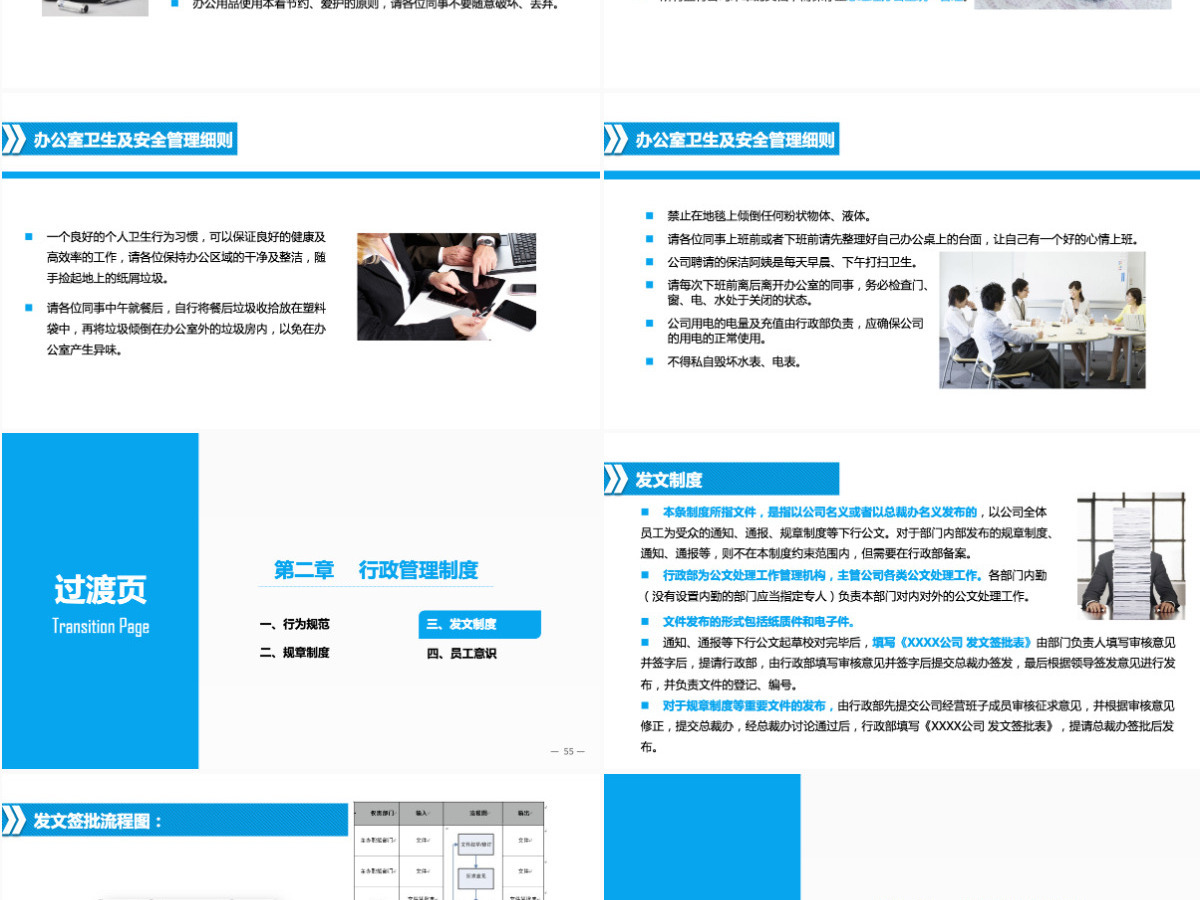Click the Transition Page subtitle
The height and width of the screenshot is (900, 1200).
tap(100, 627)
